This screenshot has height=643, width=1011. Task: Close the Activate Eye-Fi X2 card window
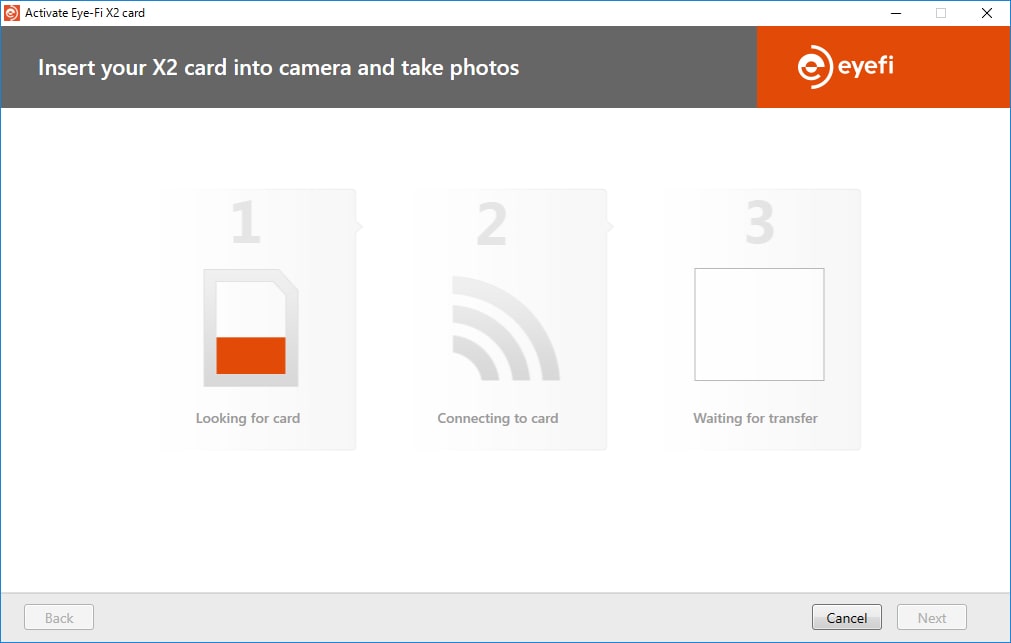(x=987, y=13)
